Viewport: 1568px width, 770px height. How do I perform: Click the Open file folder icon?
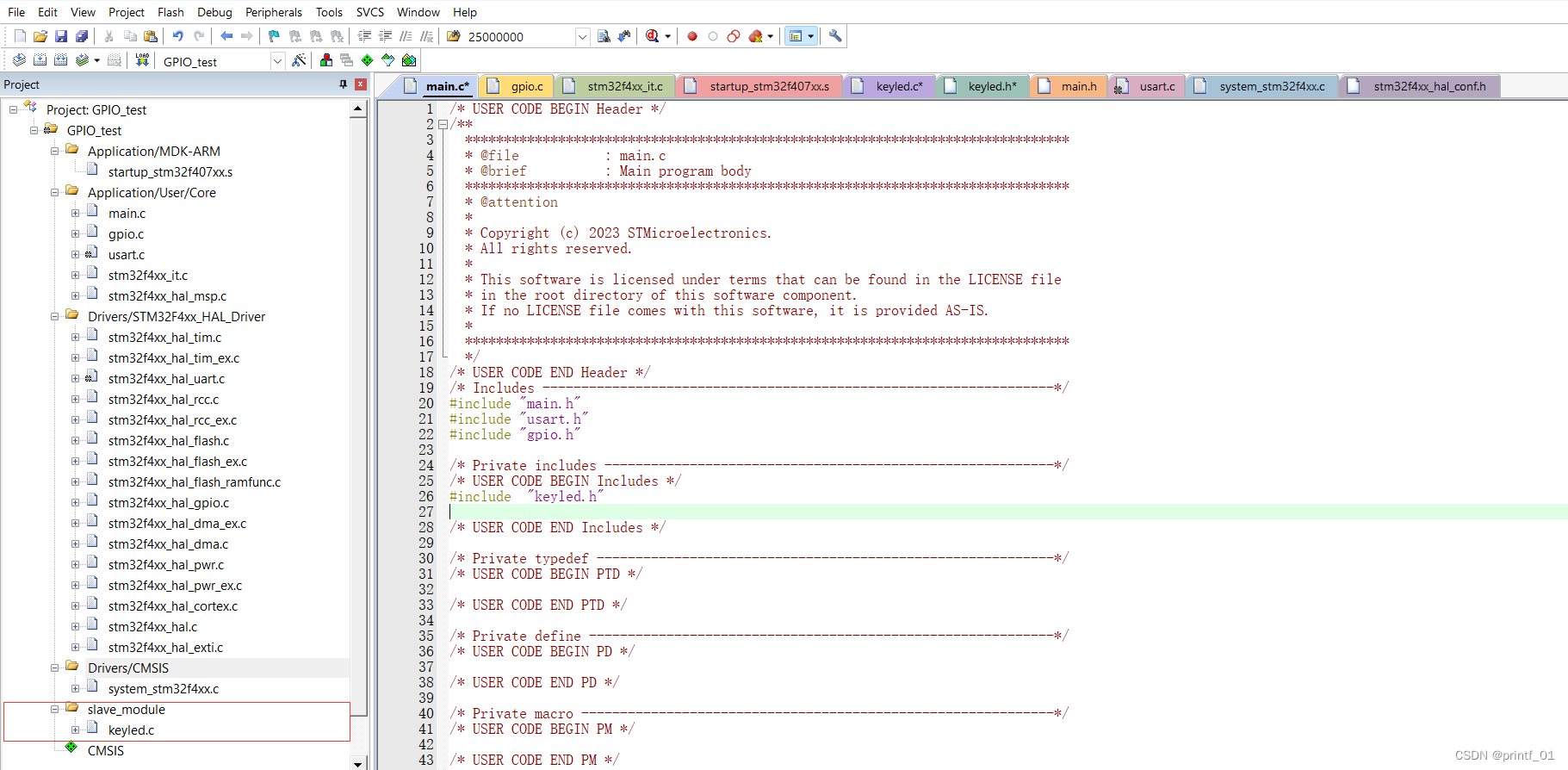click(x=40, y=36)
